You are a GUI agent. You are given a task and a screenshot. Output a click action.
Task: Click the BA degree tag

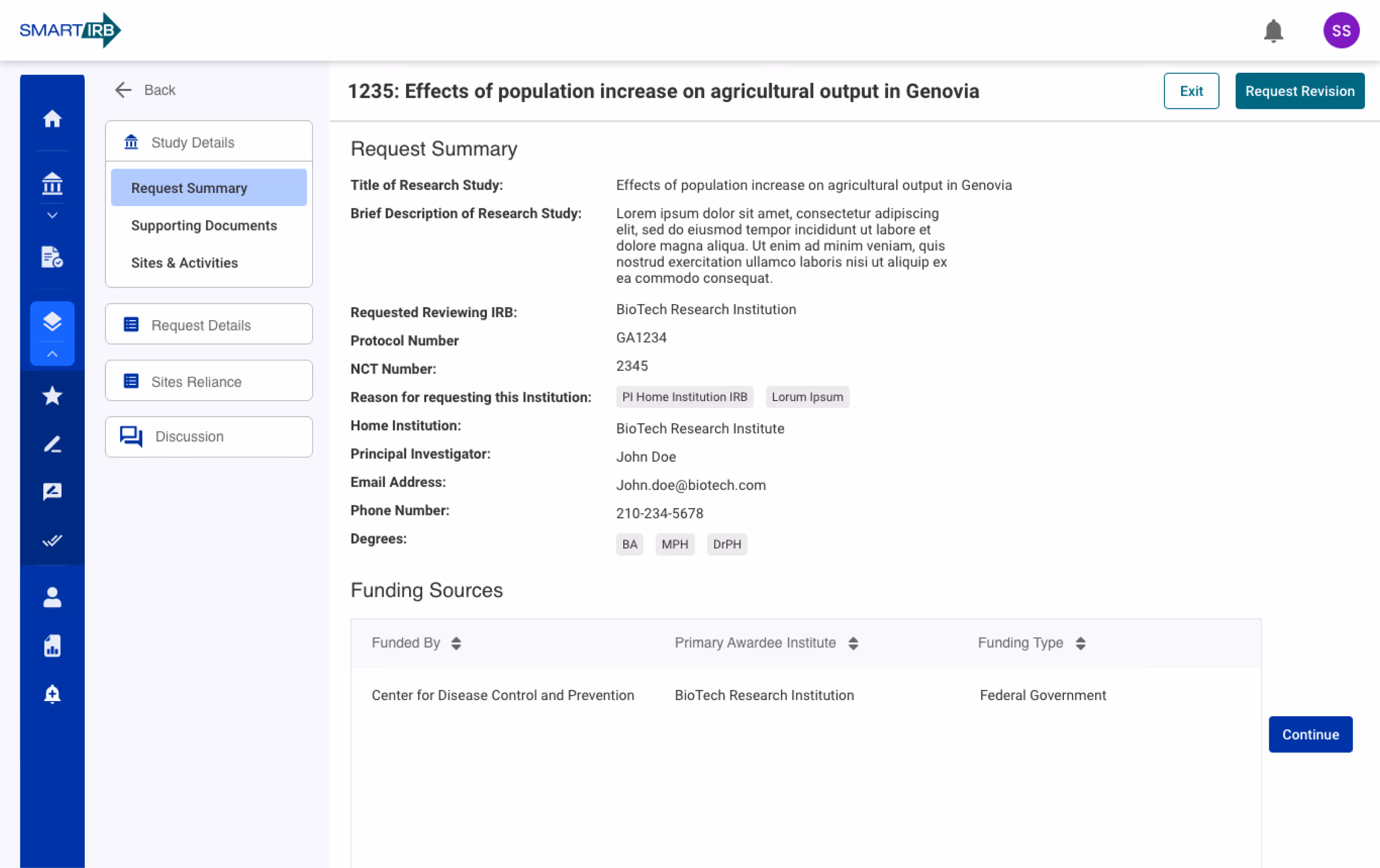[629, 544]
